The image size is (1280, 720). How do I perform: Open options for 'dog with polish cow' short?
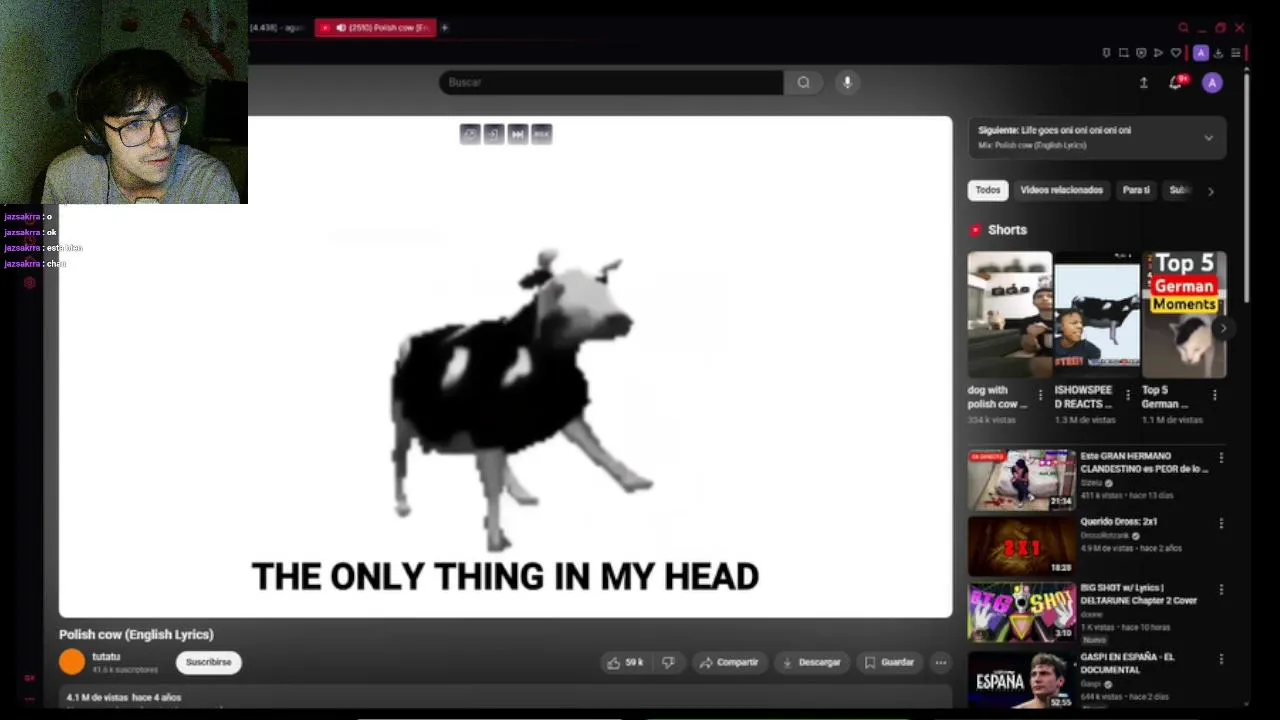pyautogui.click(x=1040, y=395)
